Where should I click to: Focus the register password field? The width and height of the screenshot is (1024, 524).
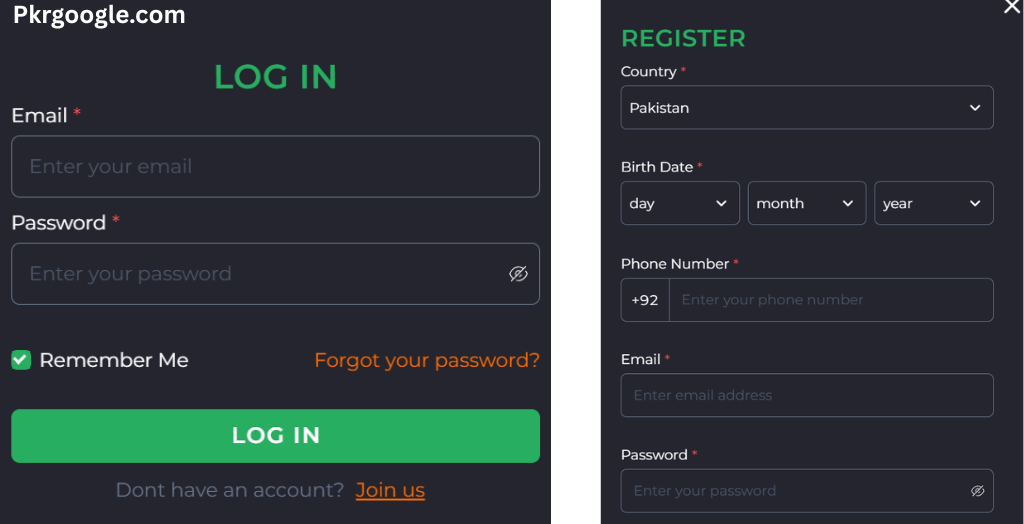point(790,491)
